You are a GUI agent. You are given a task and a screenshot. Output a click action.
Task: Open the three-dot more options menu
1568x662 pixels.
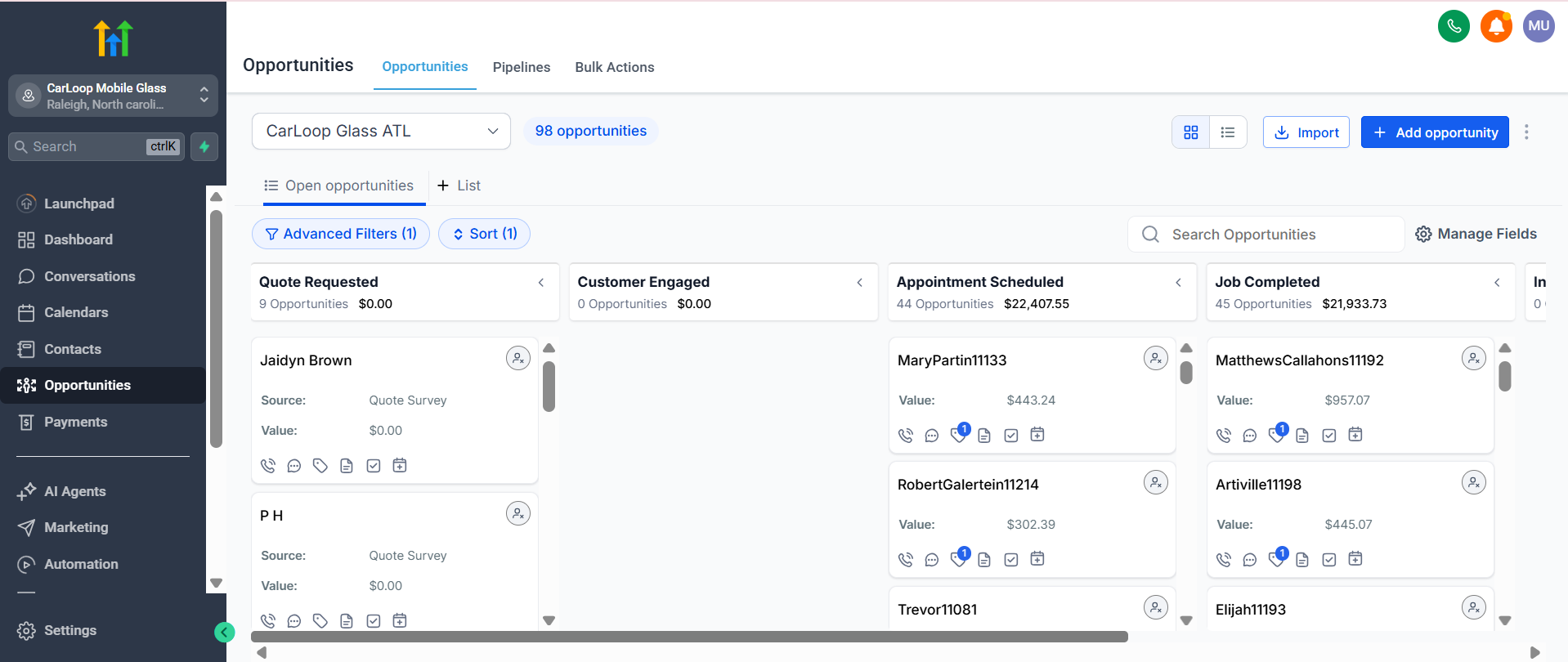click(1526, 132)
